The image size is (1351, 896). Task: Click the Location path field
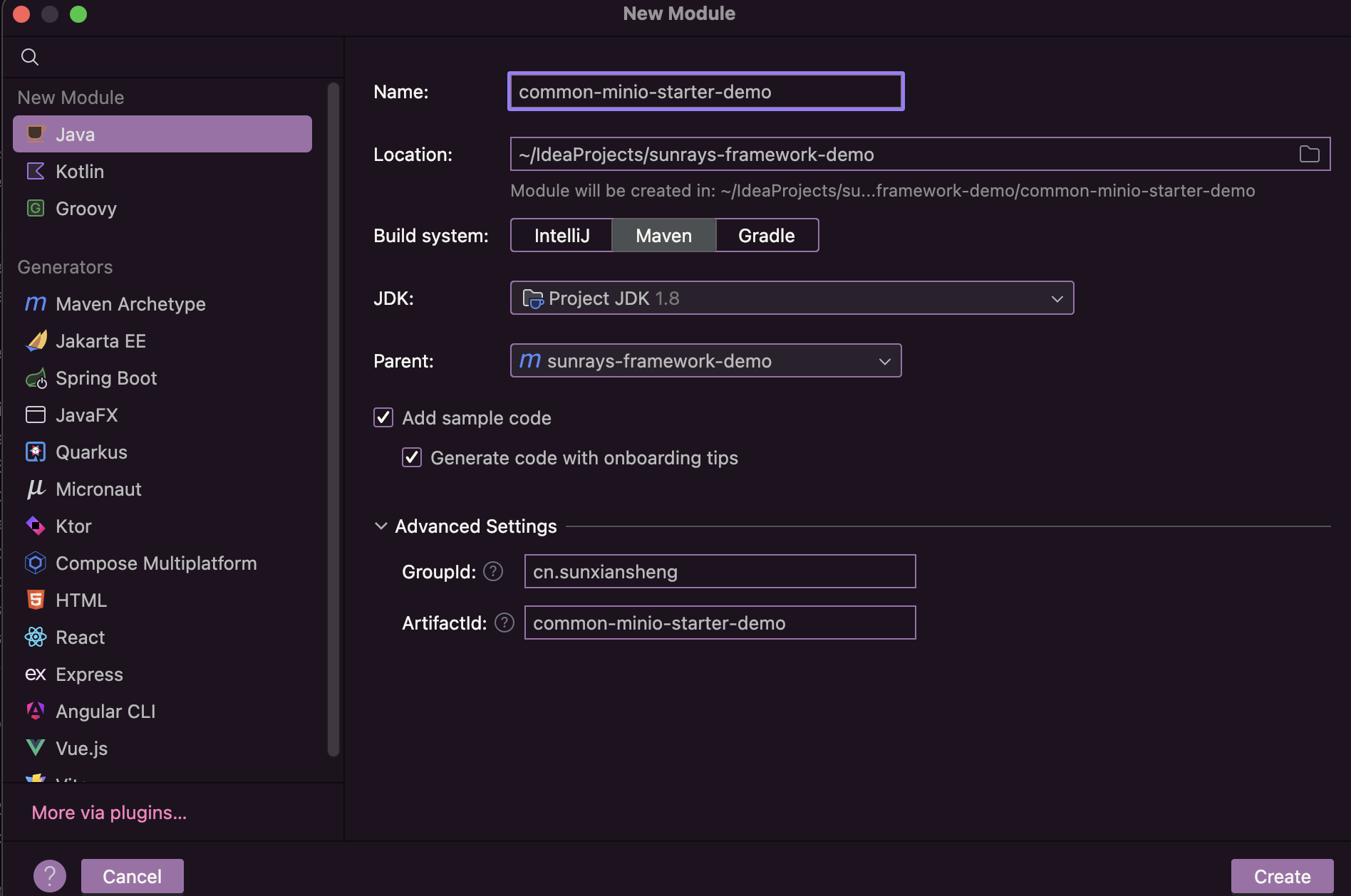coord(920,154)
